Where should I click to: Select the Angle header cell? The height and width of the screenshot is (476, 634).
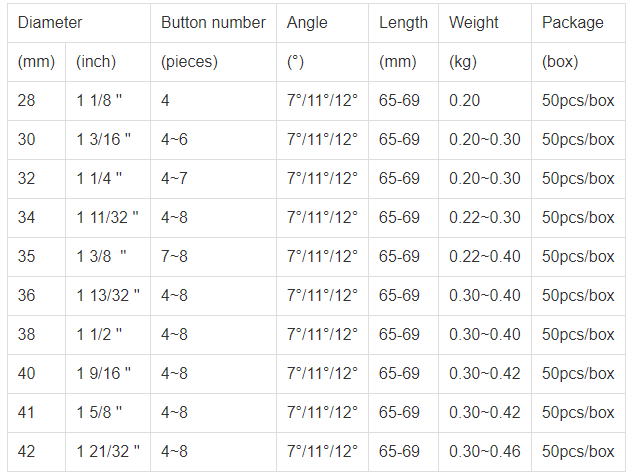[x=322, y=23]
